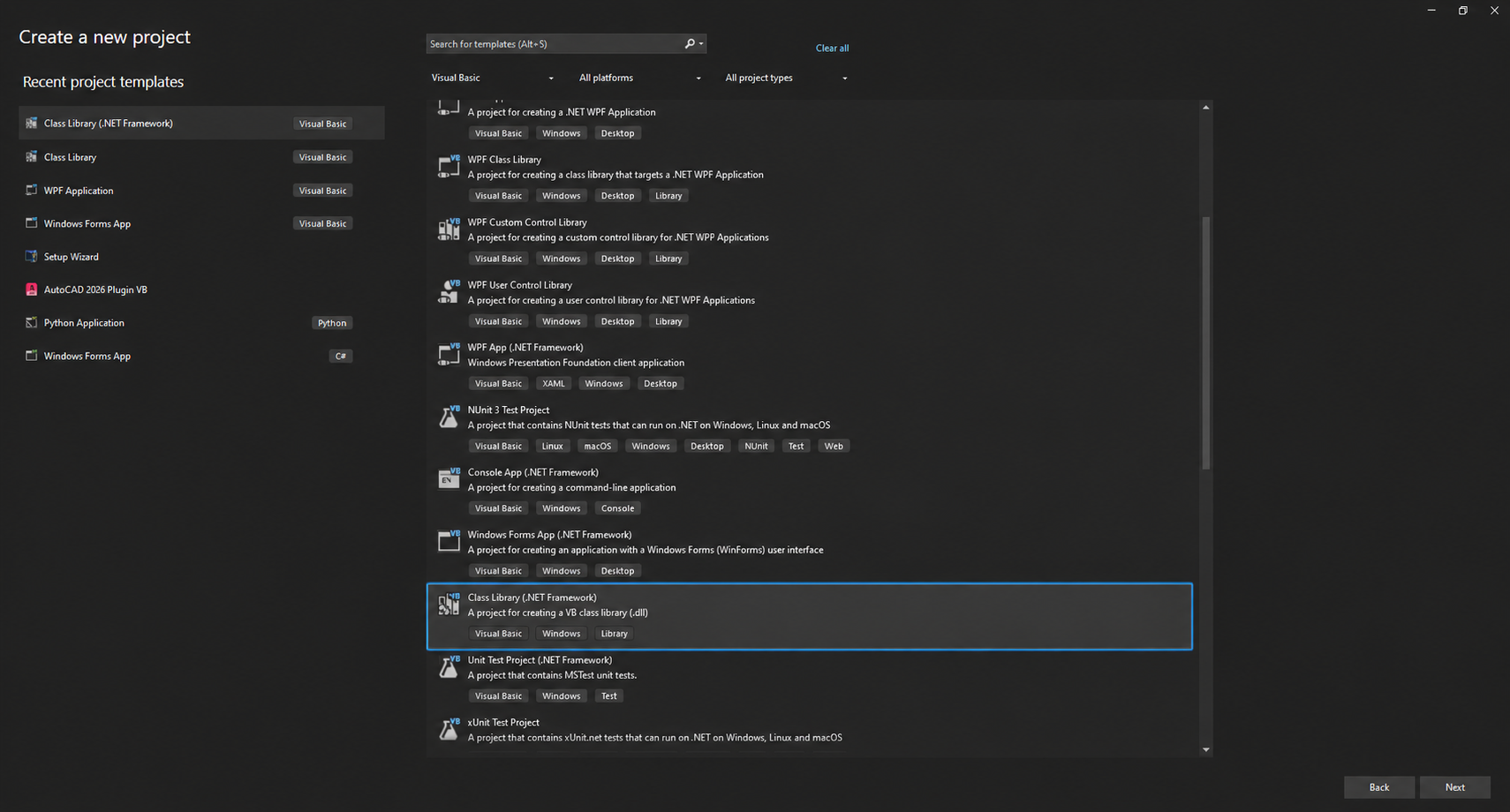Viewport: 1510px width, 812px height.
Task: Click 'Windows Presentation Foundation client application' description
Action: point(576,363)
